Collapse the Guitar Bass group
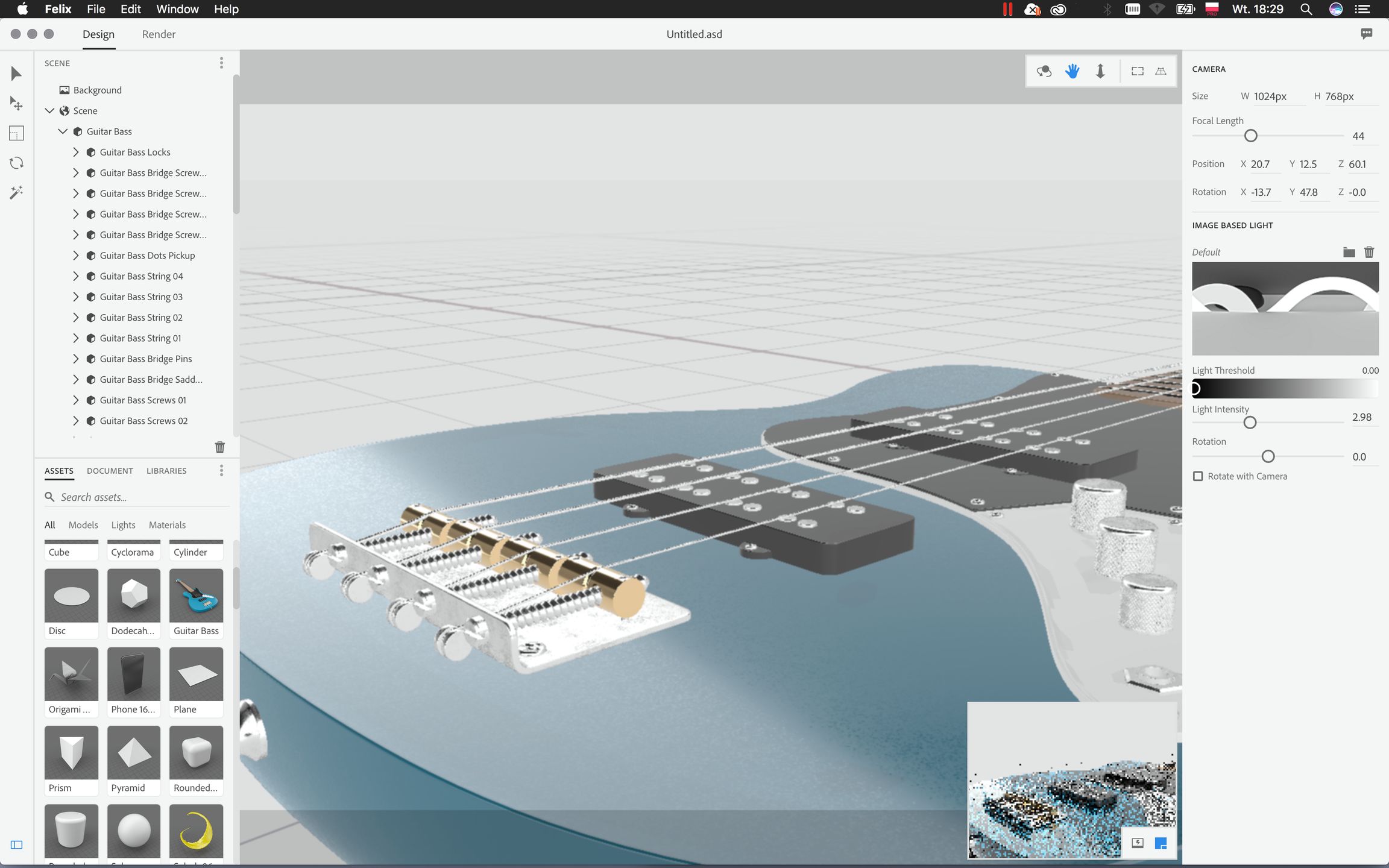 coord(63,131)
